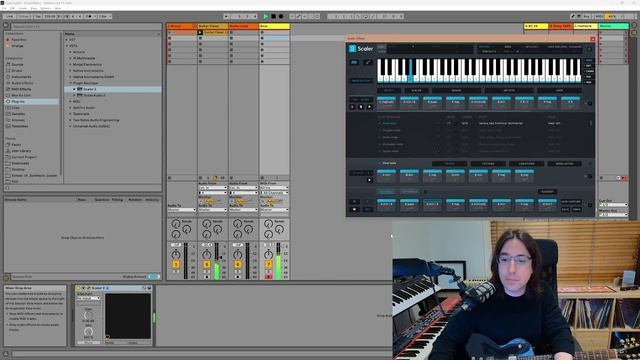The image size is (640, 360).
Task: Select the Guitar Lead track header
Action: click(244, 26)
